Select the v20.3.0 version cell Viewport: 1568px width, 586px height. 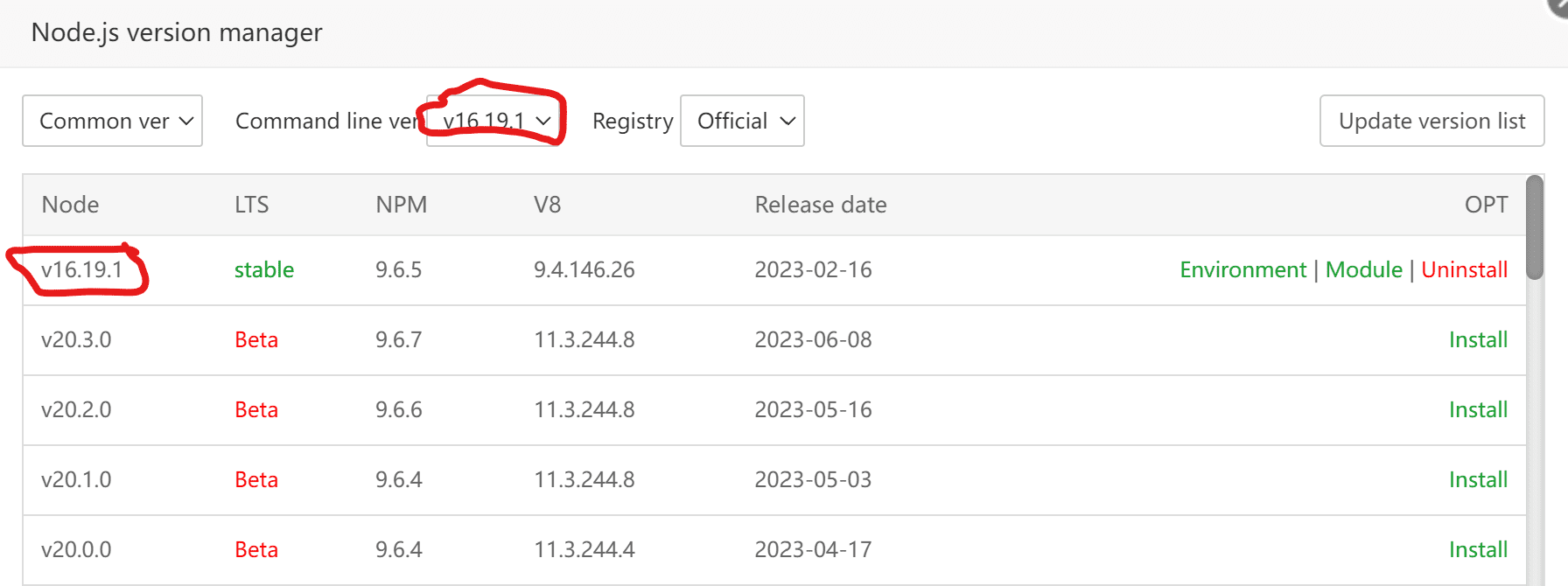76,339
